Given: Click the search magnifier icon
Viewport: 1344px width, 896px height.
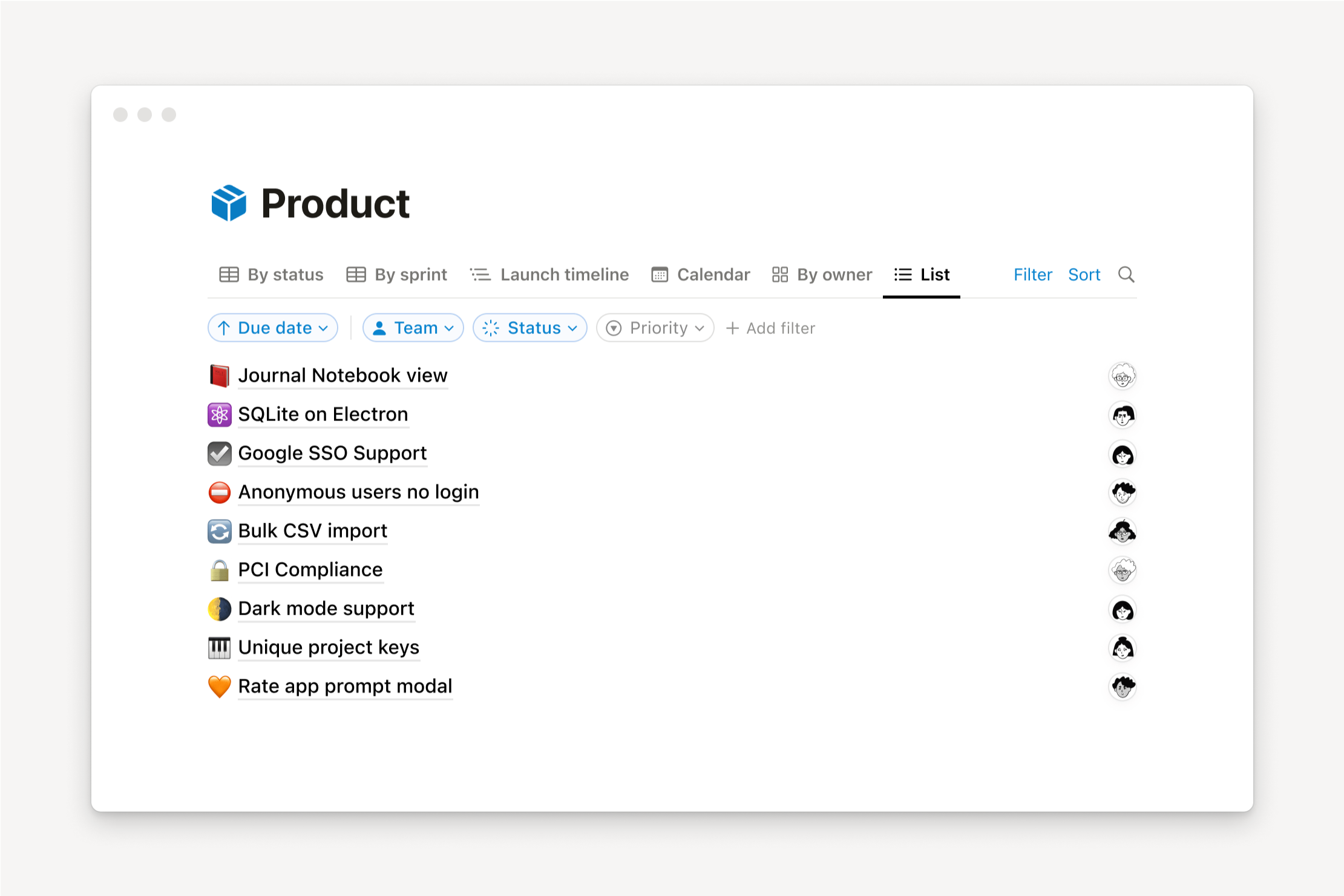Looking at the screenshot, I should pos(1126,275).
